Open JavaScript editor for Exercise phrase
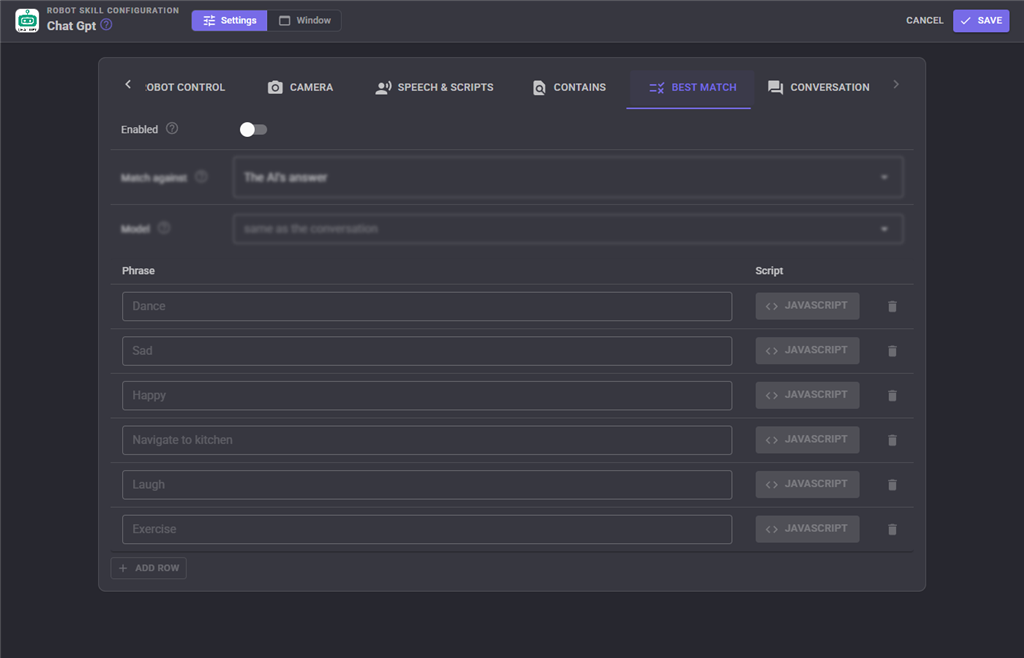Viewport: 1024px width, 658px height. pyautogui.click(x=807, y=529)
